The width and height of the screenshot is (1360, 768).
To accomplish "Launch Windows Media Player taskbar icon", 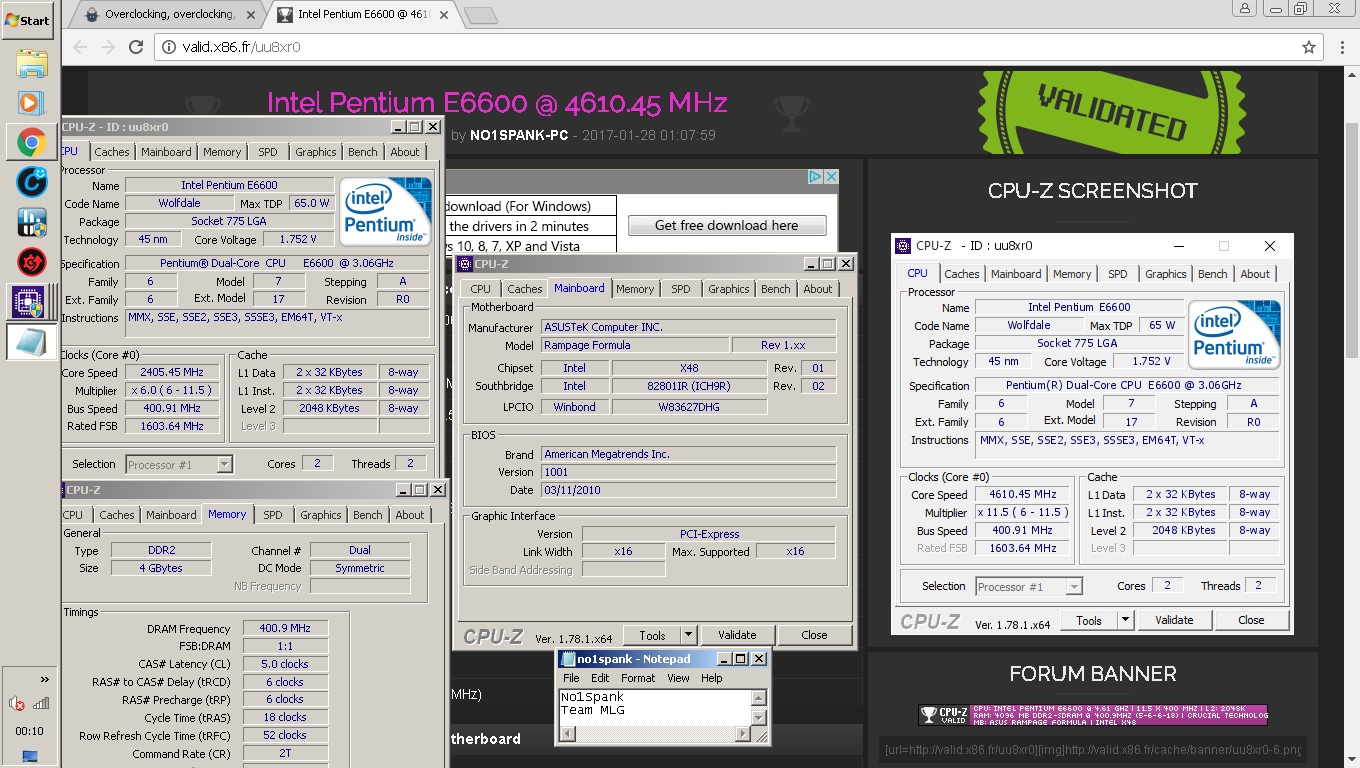I will (31, 103).
